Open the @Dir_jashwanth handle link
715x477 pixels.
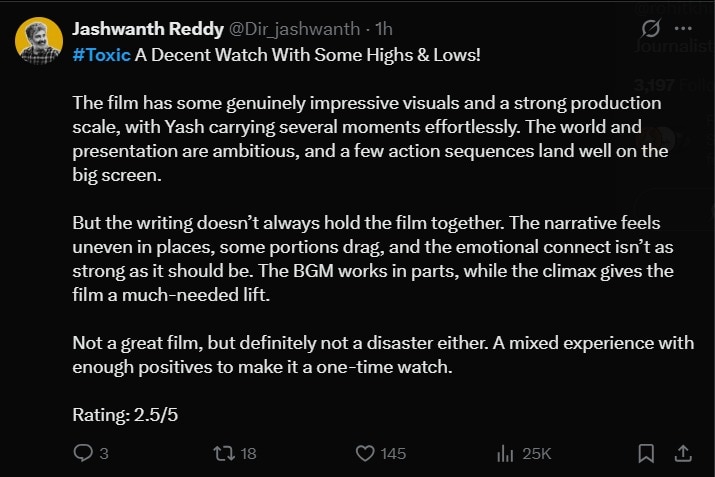point(294,29)
